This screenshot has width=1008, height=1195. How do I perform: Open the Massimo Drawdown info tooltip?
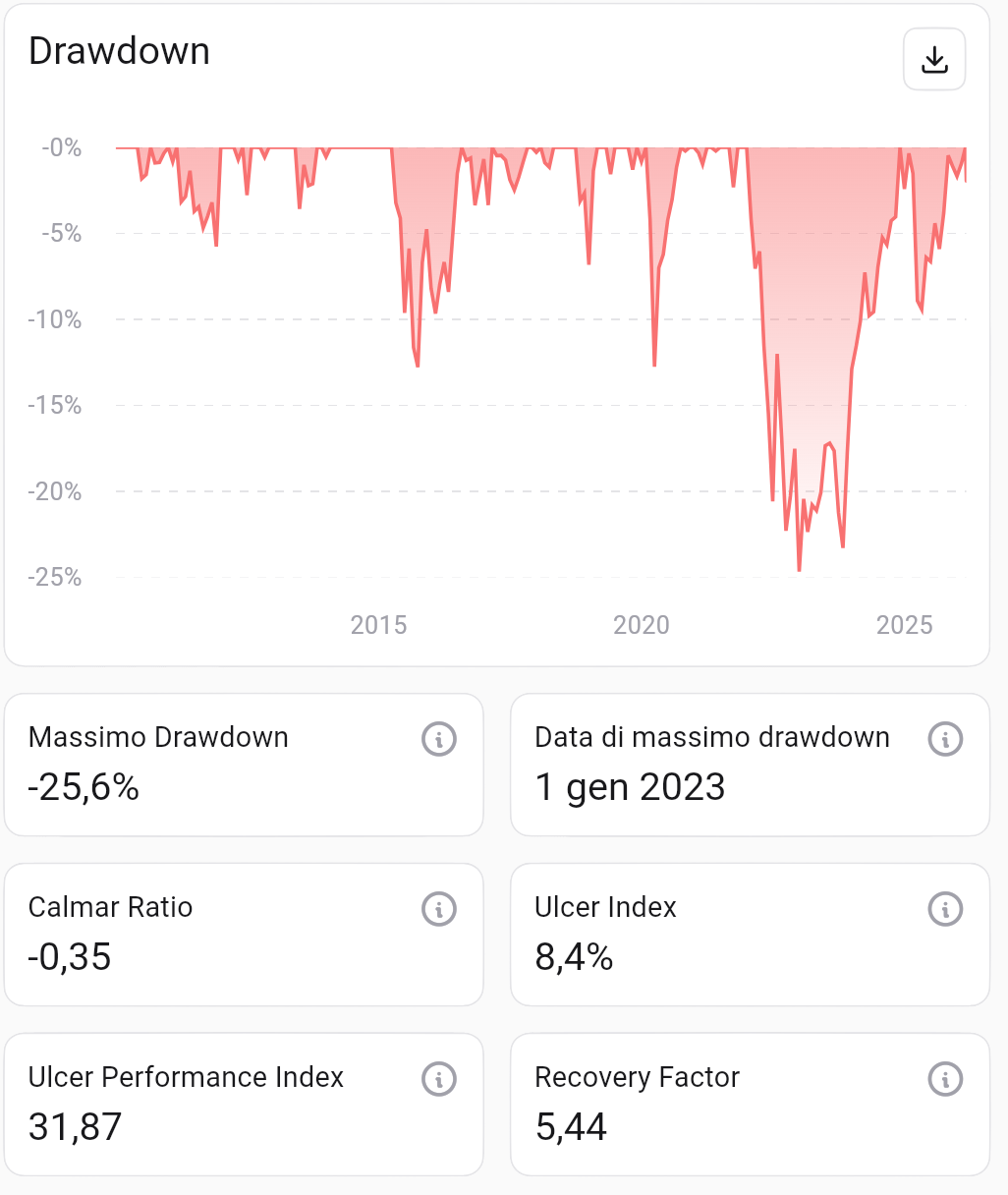pos(440,739)
